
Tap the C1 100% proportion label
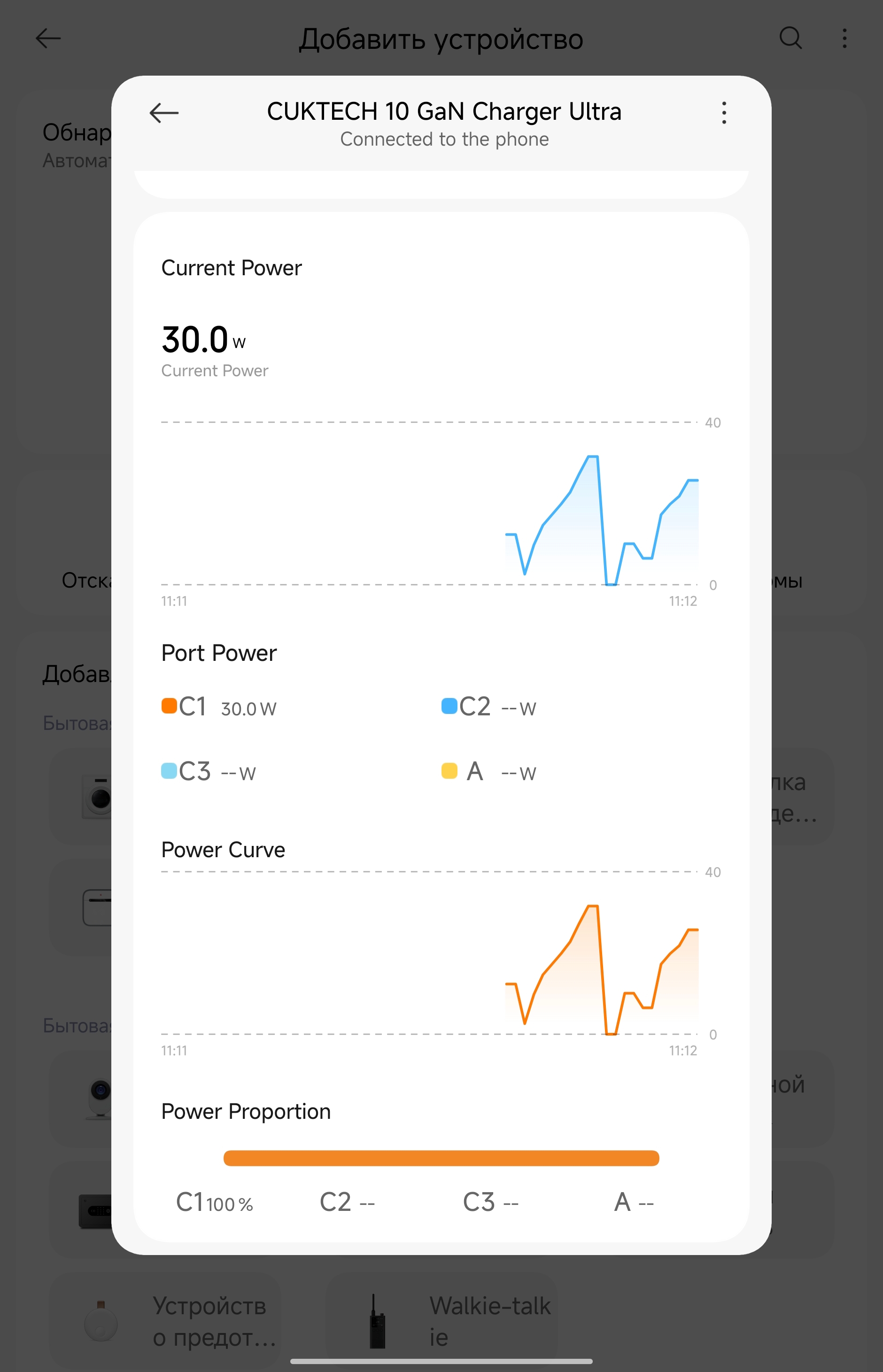[x=215, y=1202]
